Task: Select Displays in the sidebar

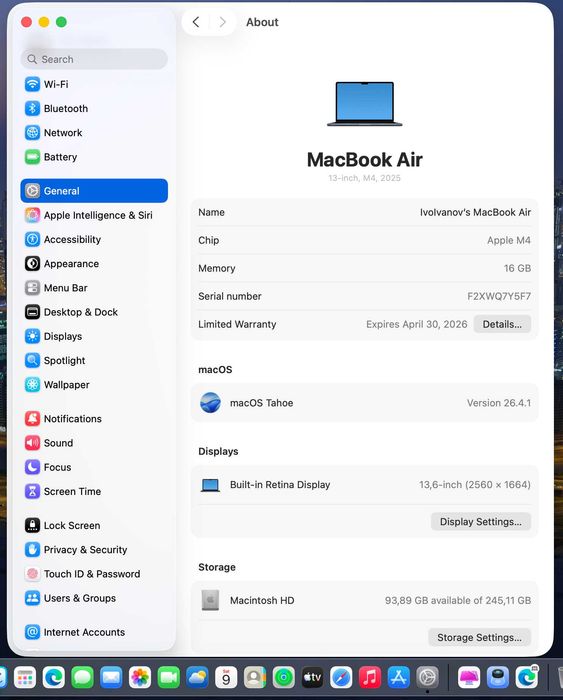Action: click(x=94, y=336)
